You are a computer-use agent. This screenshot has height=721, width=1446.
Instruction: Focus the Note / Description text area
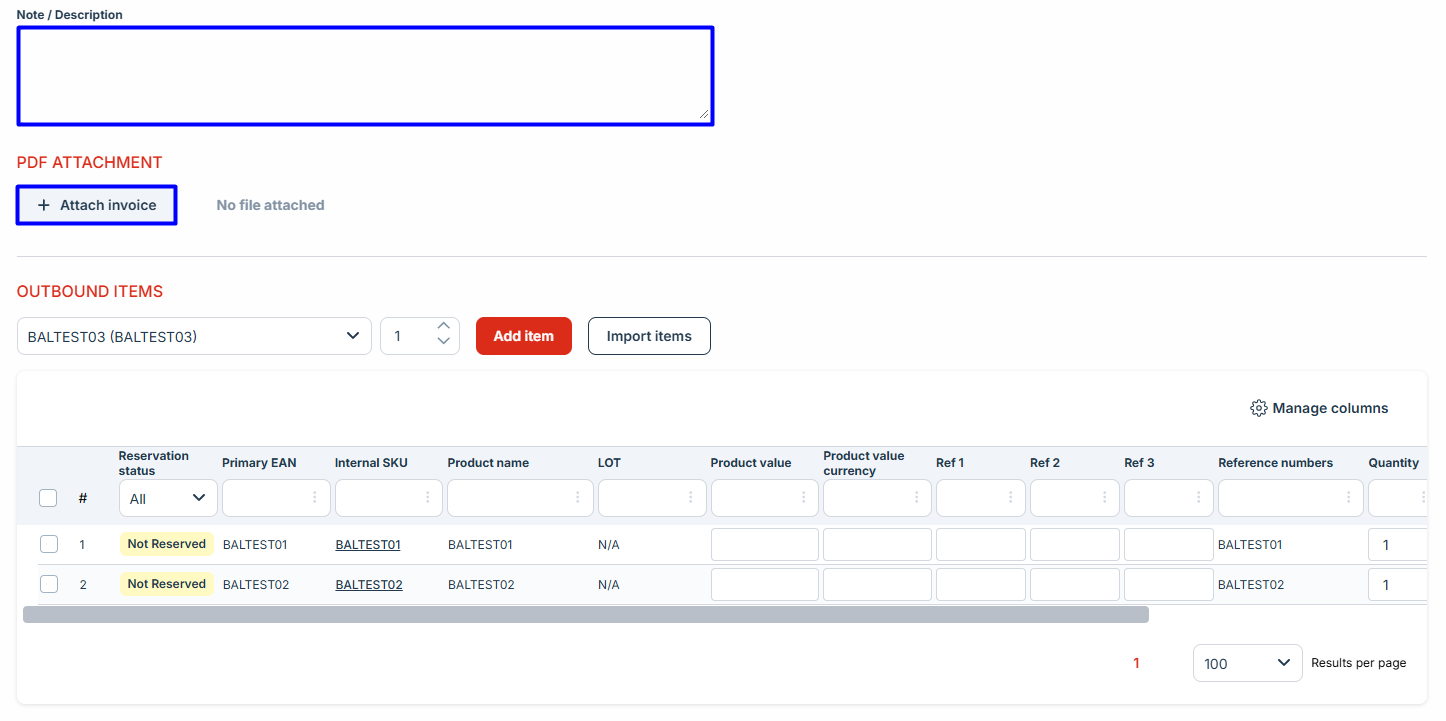(365, 76)
